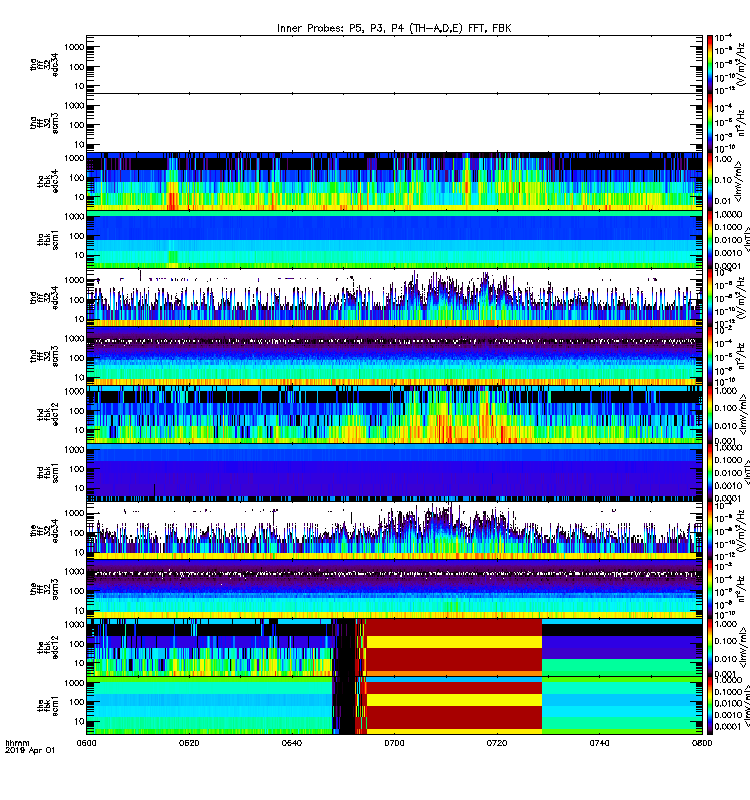Click the color bar beside the the fff edc34 panel

[x=709, y=531]
